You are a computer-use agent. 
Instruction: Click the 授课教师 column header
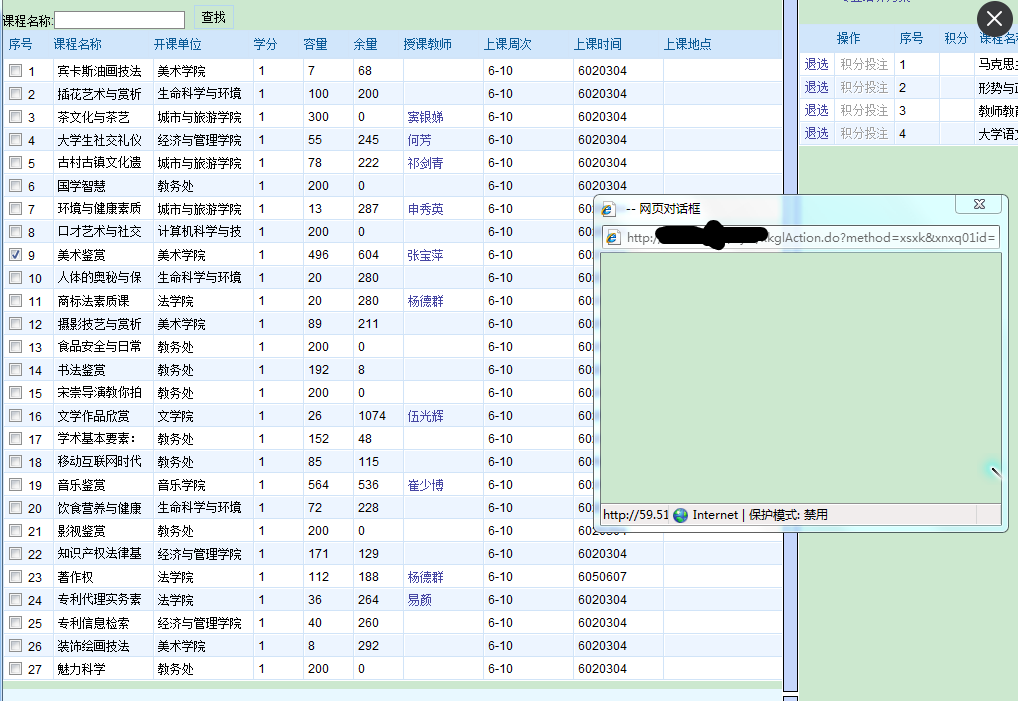click(x=427, y=44)
